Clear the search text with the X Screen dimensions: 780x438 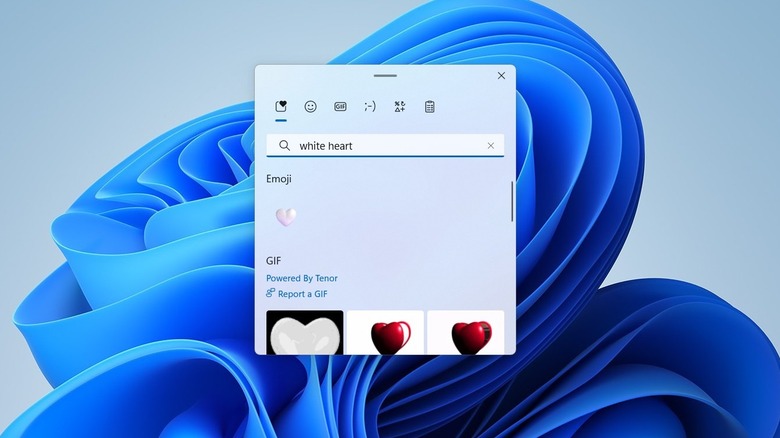tap(491, 146)
